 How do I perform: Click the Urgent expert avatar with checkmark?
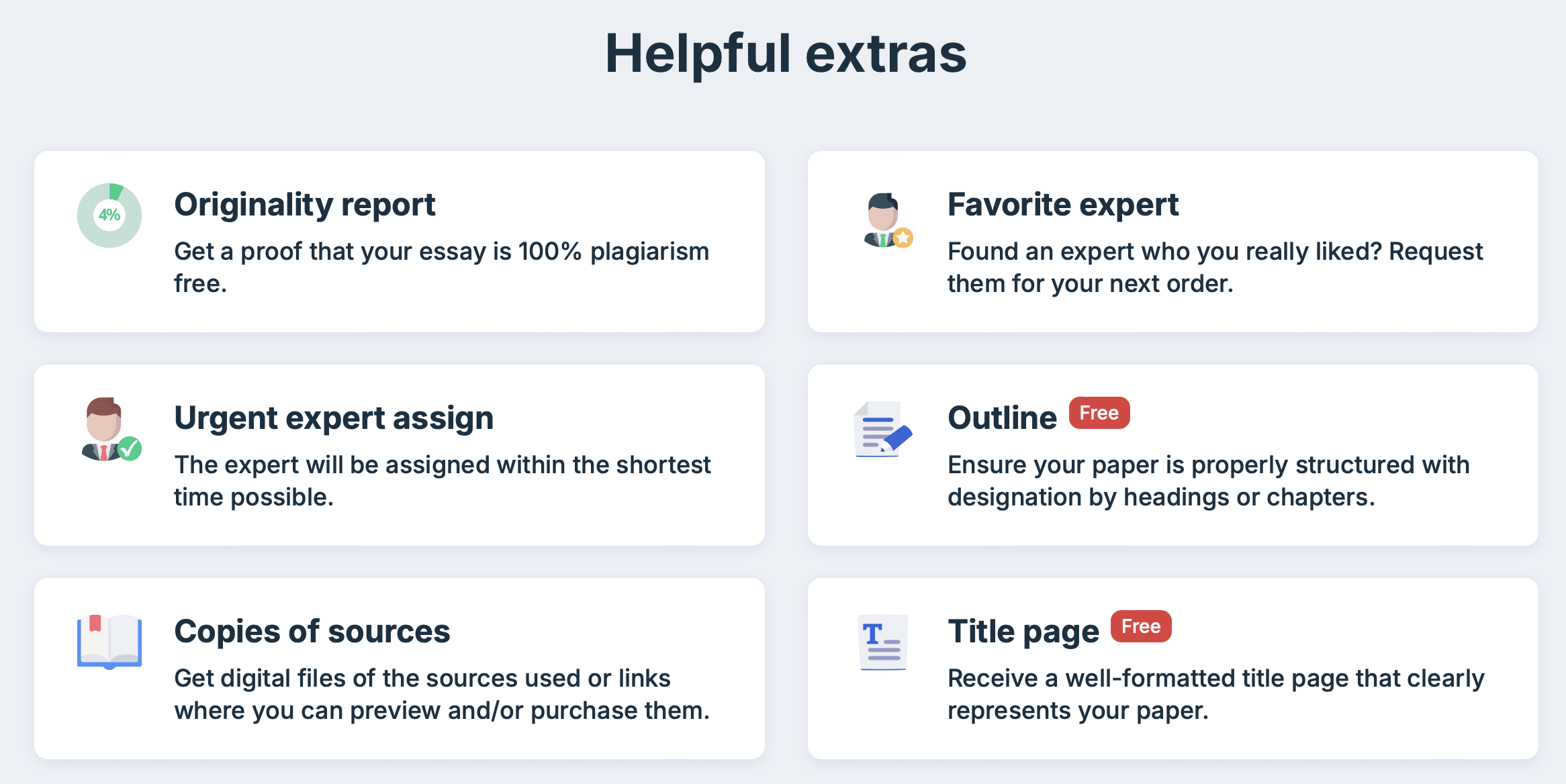[111, 429]
